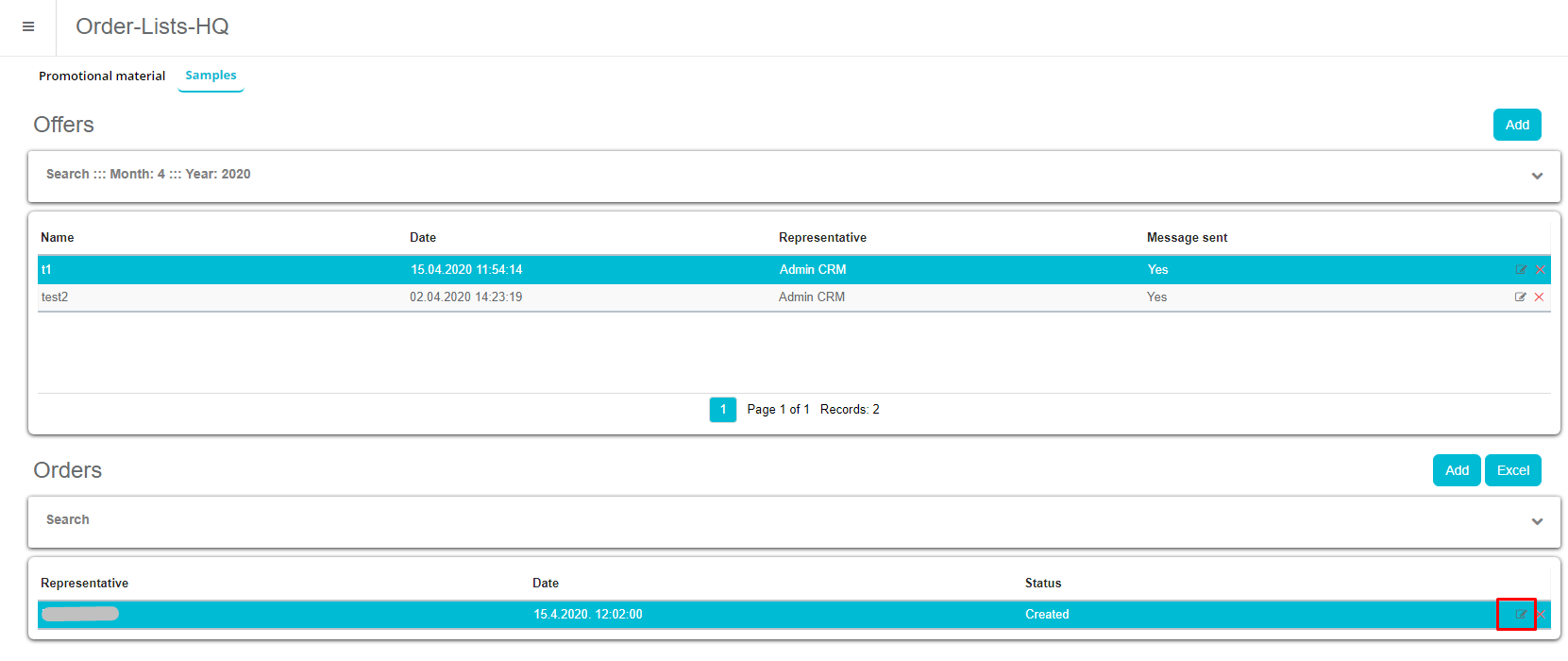Edit the t1 offer row
The width and height of the screenshot is (1568, 661).
click(1521, 270)
